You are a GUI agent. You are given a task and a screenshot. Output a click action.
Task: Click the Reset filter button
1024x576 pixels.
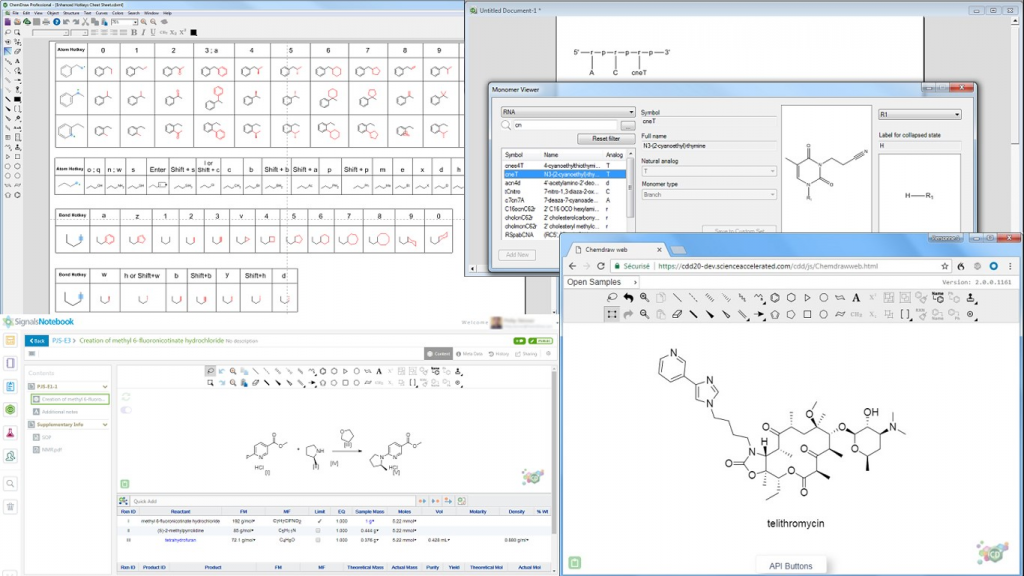point(605,138)
